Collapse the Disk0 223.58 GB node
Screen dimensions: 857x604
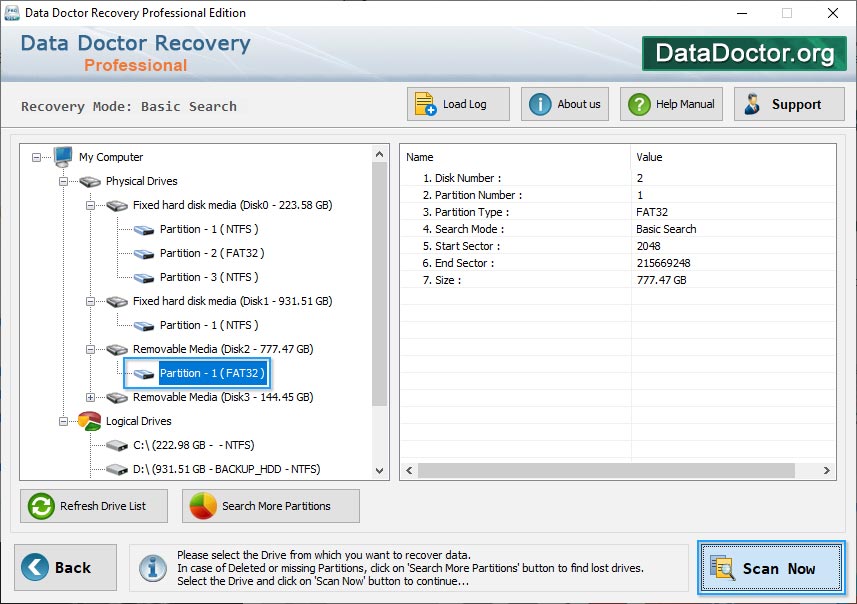[x=90, y=206]
